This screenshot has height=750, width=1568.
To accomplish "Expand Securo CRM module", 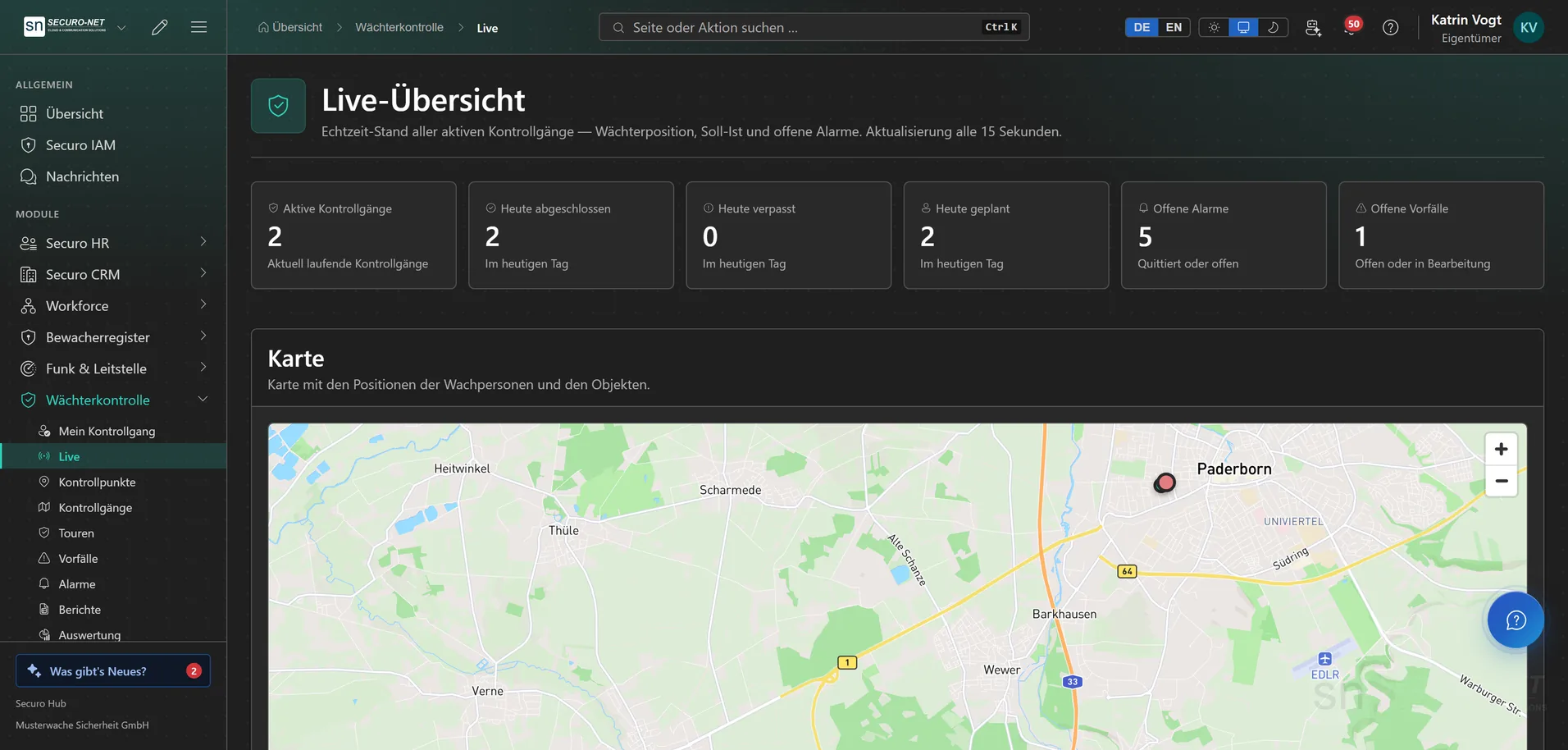I will tap(113, 274).
